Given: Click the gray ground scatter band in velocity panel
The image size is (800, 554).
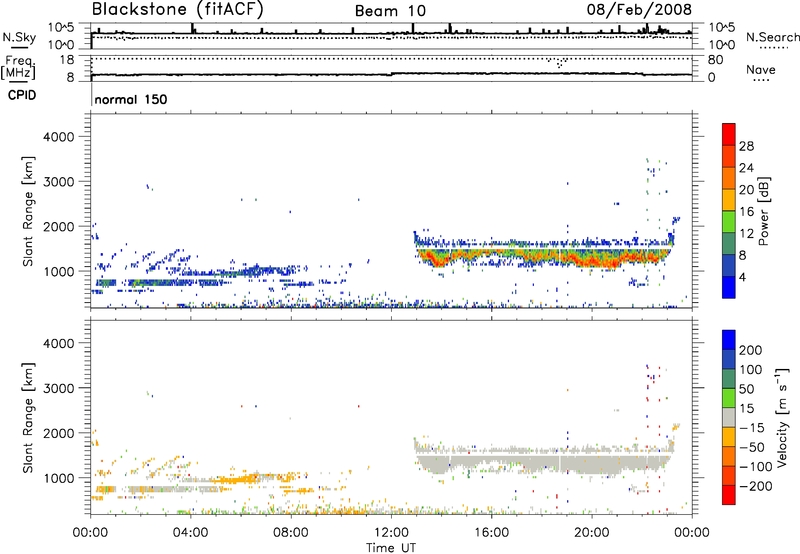Looking at the screenshot, I should 546,462.
